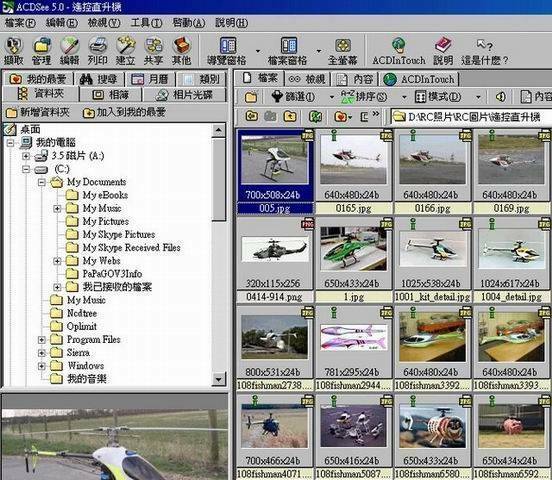Collapse the My Documents folder node
Viewport: 552px width, 480px height.
(x=42, y=182)
